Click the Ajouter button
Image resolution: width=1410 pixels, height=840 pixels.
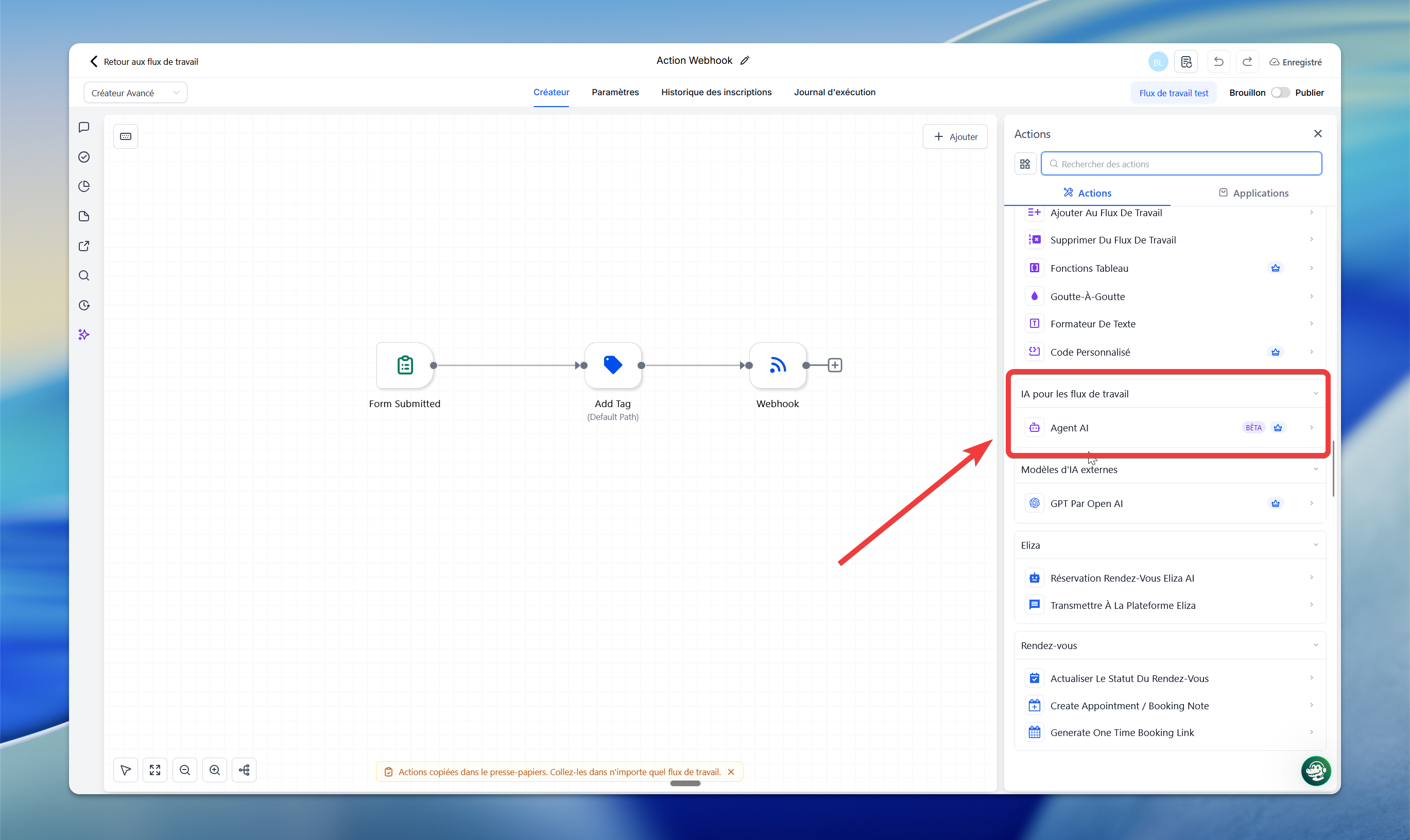pyautogui.click(x=955, y=136)
